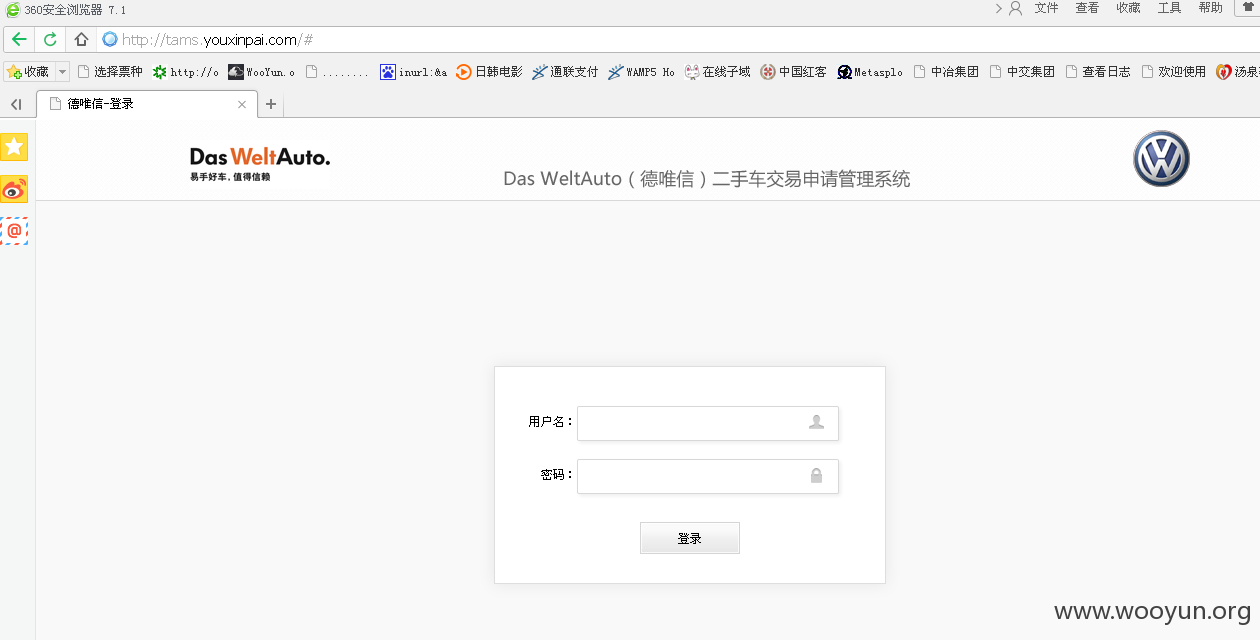Screen dimensions: 1260x640
Task: Open the 工具 menu
Action: tap(1169, 8)
